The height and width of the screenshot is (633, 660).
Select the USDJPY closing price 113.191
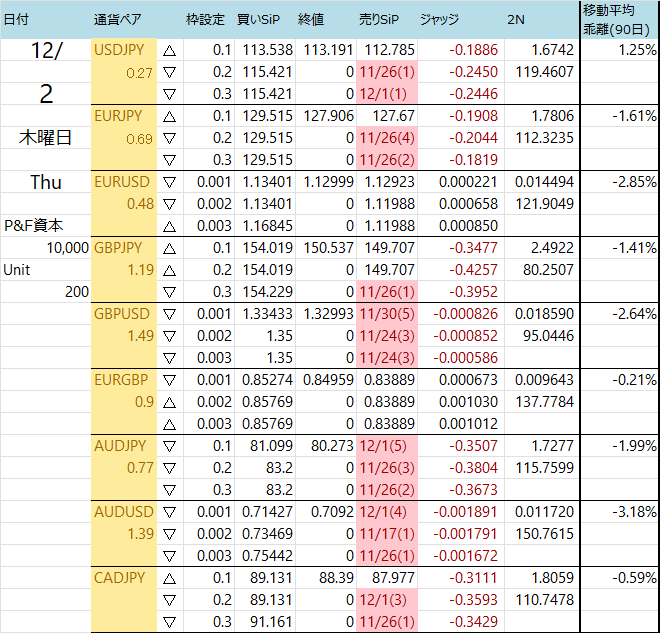point(326,50)
